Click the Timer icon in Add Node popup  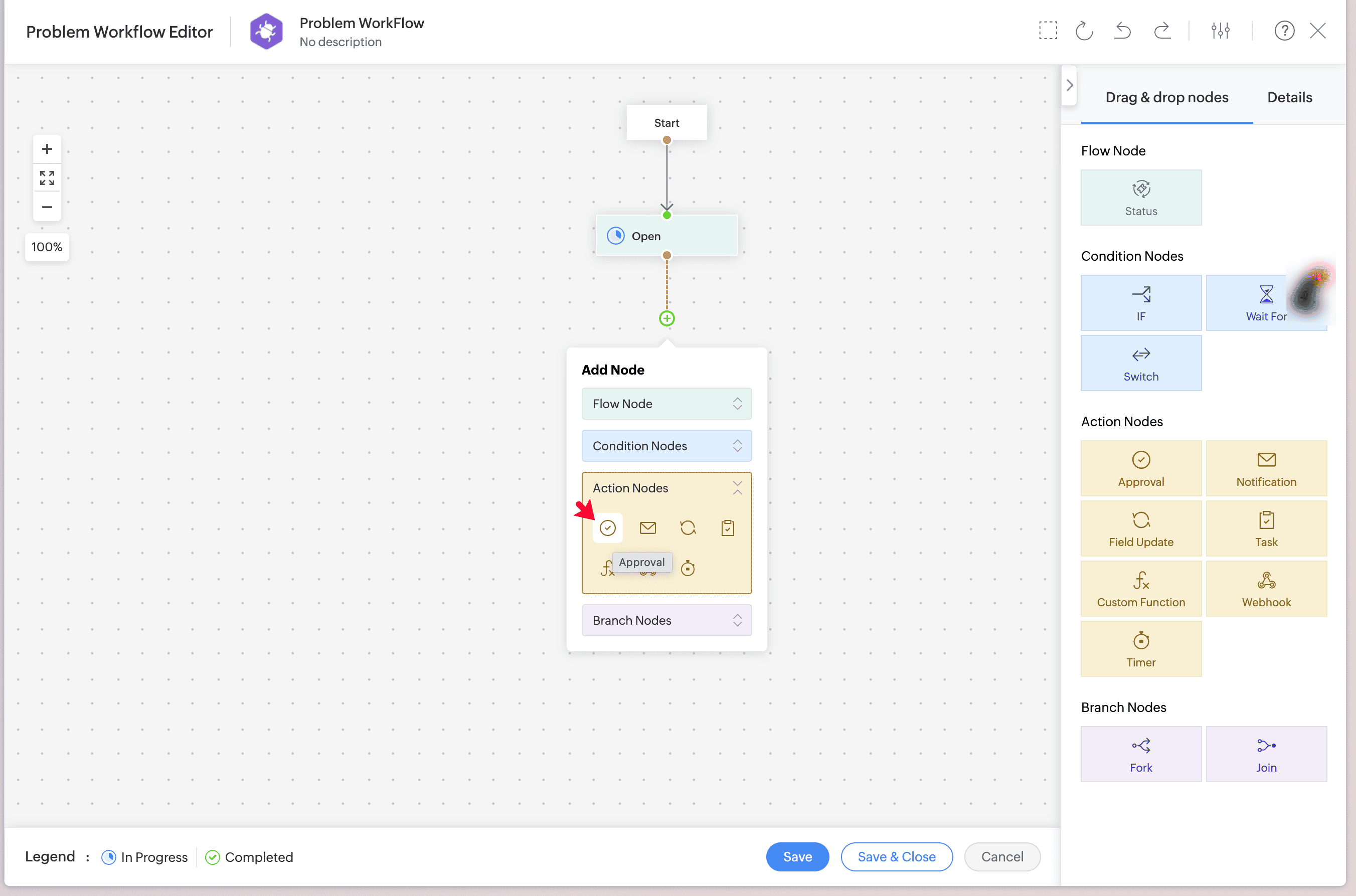pos(688,568)
